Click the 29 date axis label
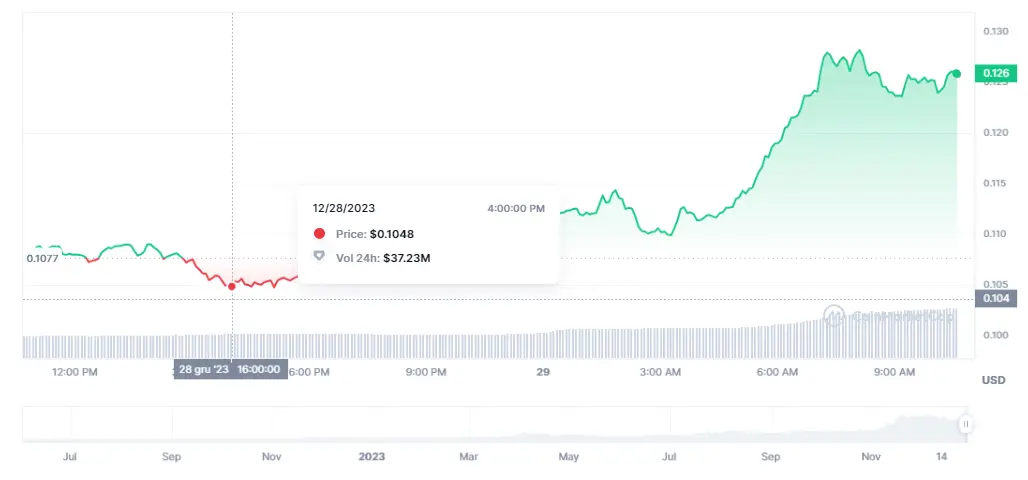This screenshot has width=1028, height=480. pyautogui.click(x=543, y=372)
